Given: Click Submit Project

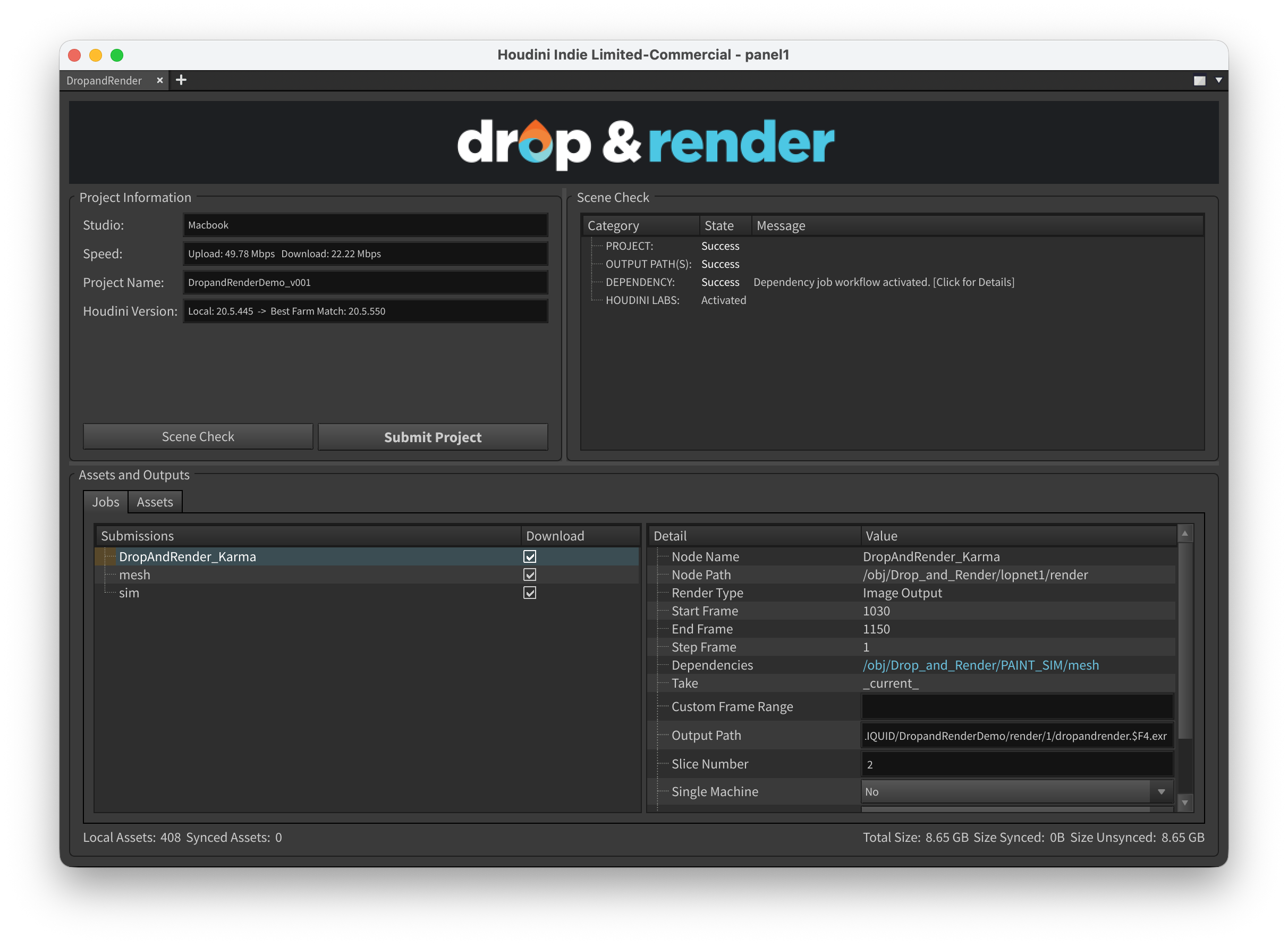Looking at the screenshot, I should 433,437.
